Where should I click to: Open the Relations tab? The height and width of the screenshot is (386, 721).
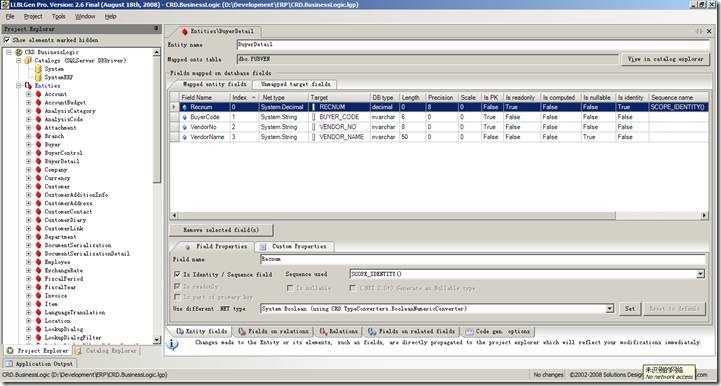[338, 331]
